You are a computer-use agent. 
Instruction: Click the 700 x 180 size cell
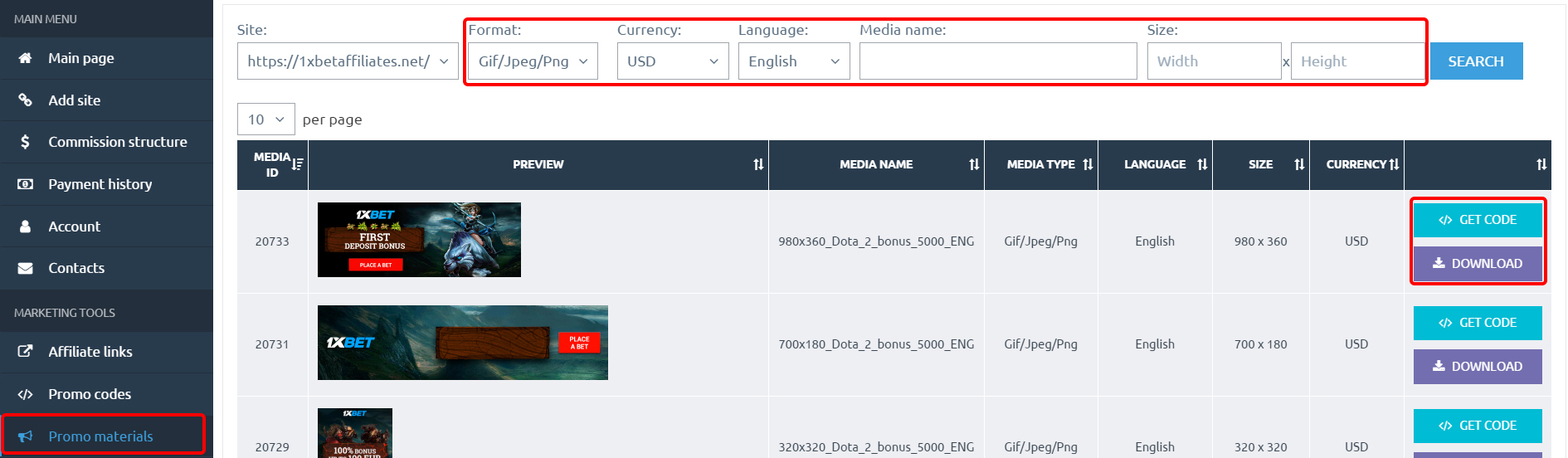pos(1260,344)
